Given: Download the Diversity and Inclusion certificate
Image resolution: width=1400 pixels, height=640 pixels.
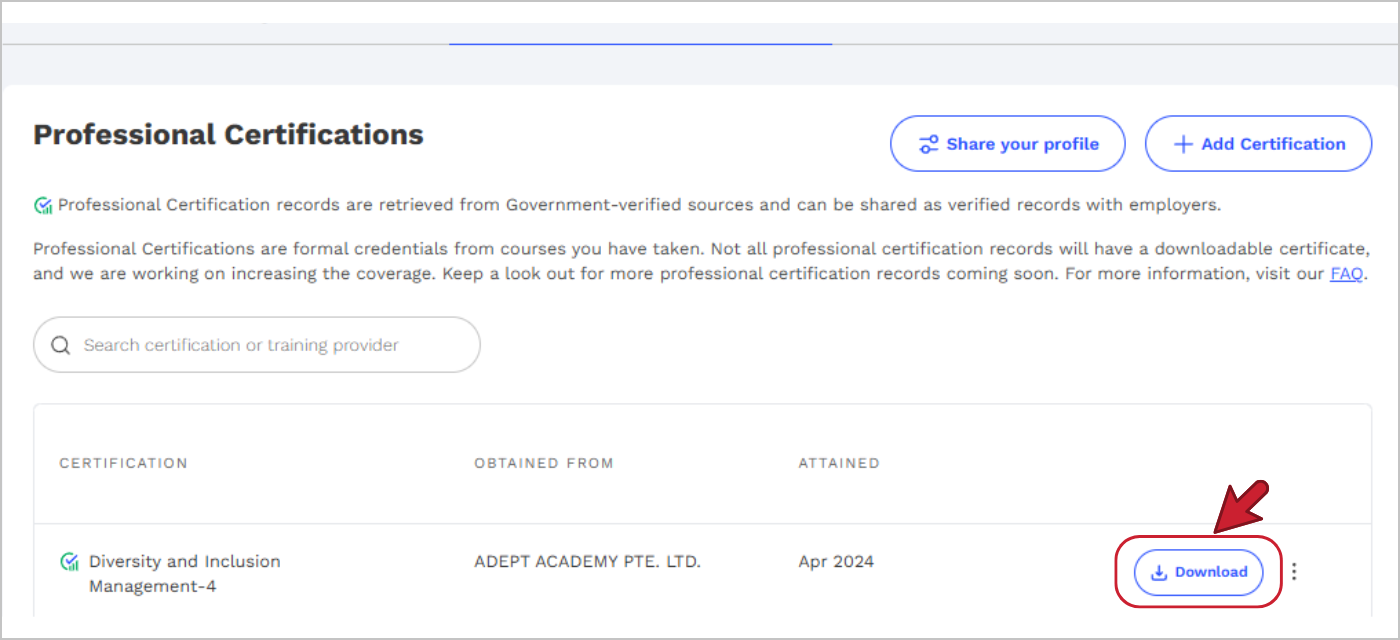Looking at the screenshot, I should coord(1199,572).
